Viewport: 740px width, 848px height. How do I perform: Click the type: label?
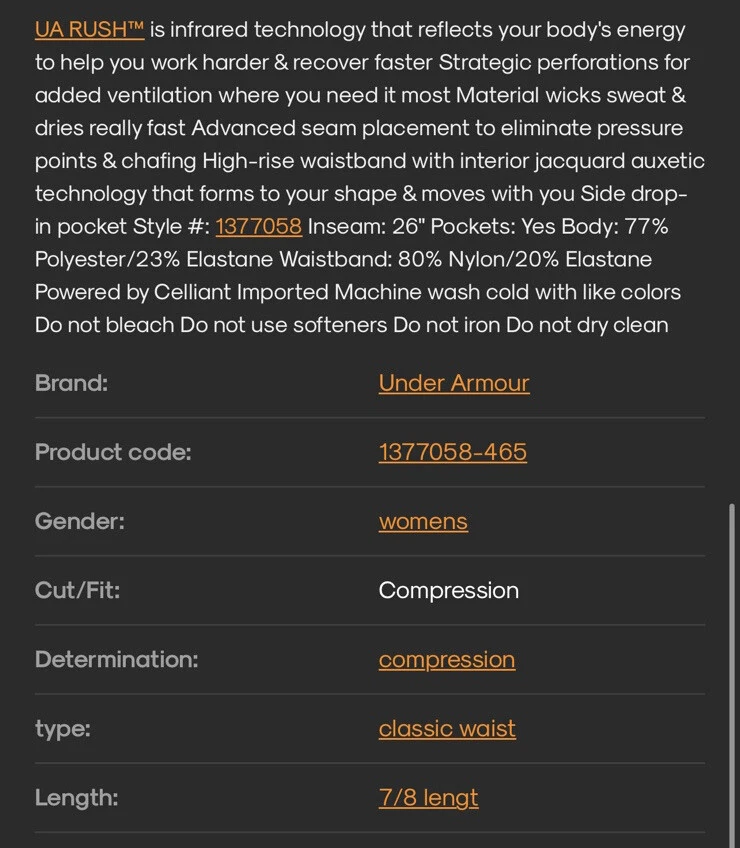tap(63, 729)
